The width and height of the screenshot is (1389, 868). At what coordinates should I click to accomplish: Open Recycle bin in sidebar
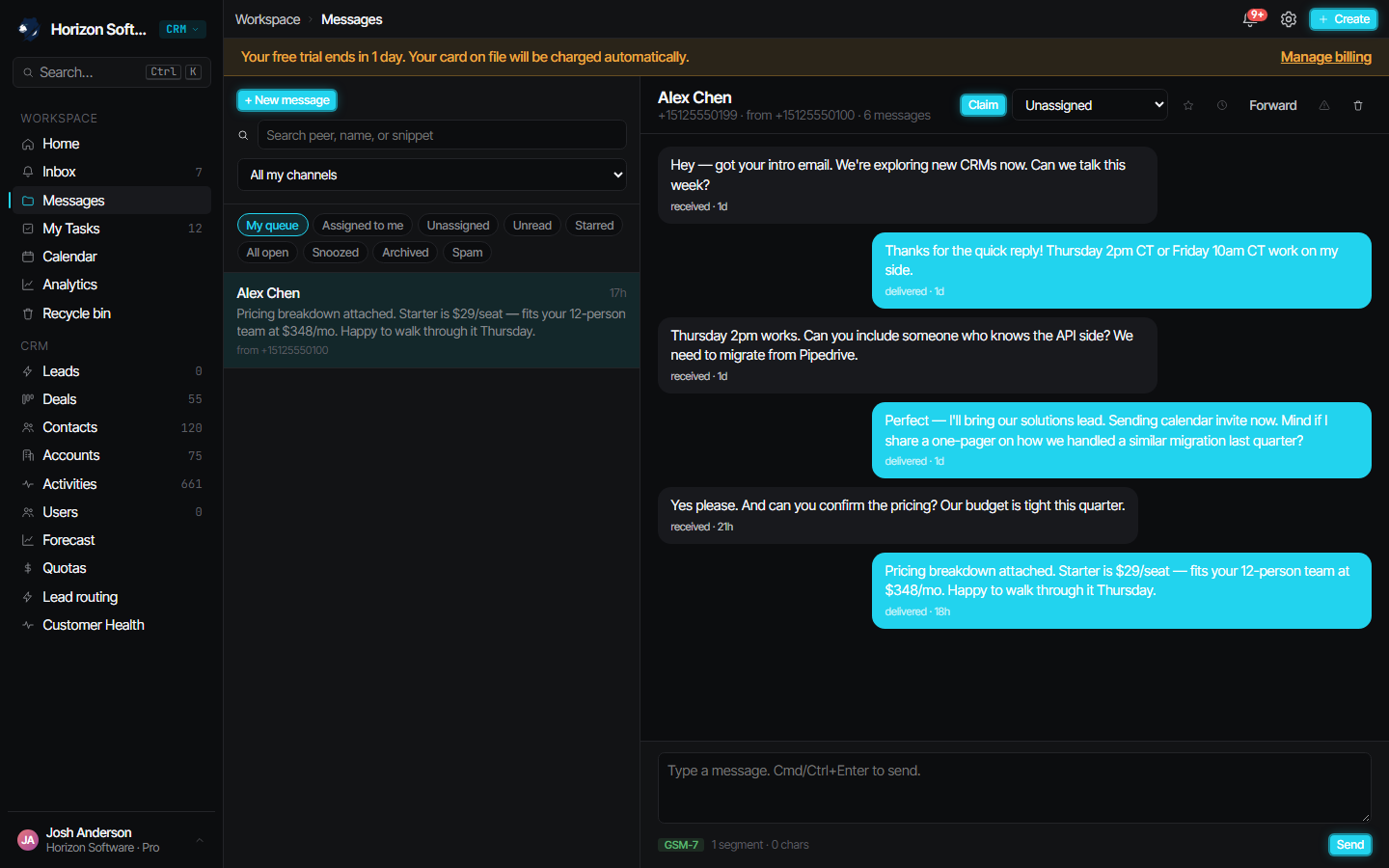(111, 313)
